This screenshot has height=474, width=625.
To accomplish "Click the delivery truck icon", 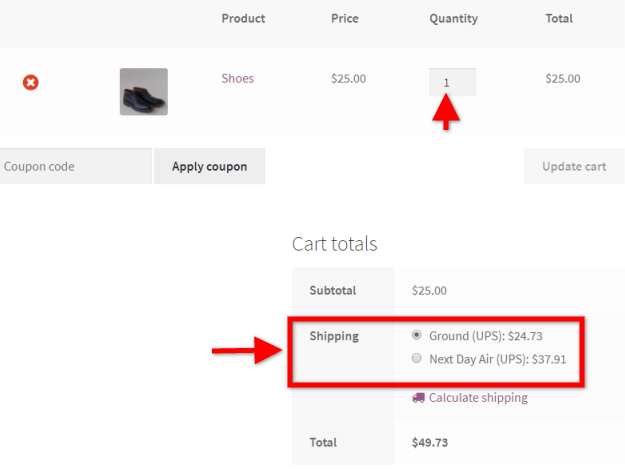I will click(x=419, y=397).
